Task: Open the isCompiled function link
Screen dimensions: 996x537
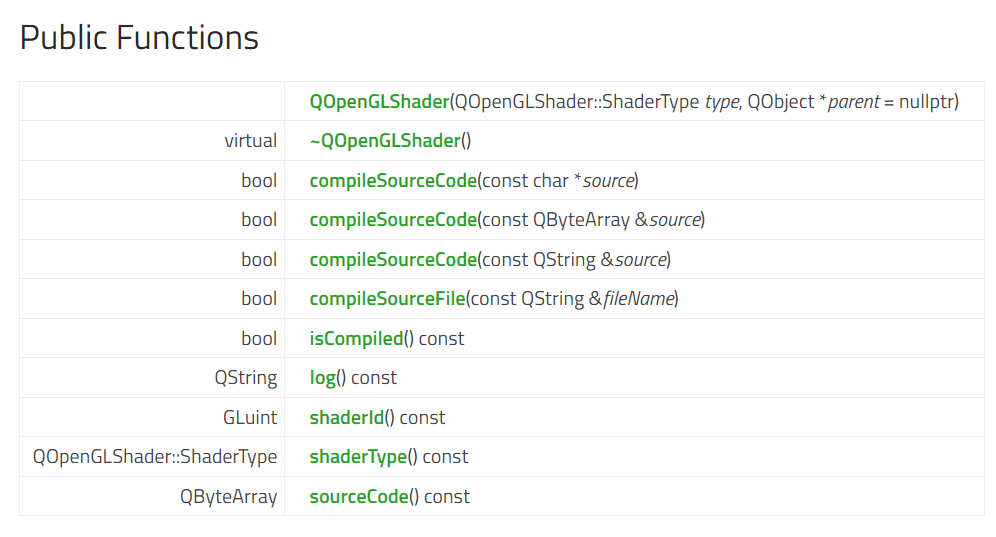Action: point(356,338)
